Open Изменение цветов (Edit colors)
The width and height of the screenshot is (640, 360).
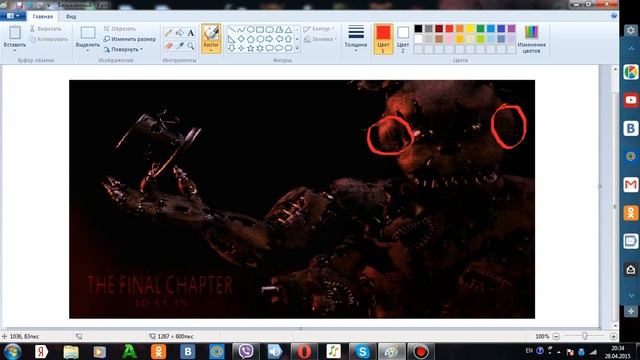tap(531, 39)
